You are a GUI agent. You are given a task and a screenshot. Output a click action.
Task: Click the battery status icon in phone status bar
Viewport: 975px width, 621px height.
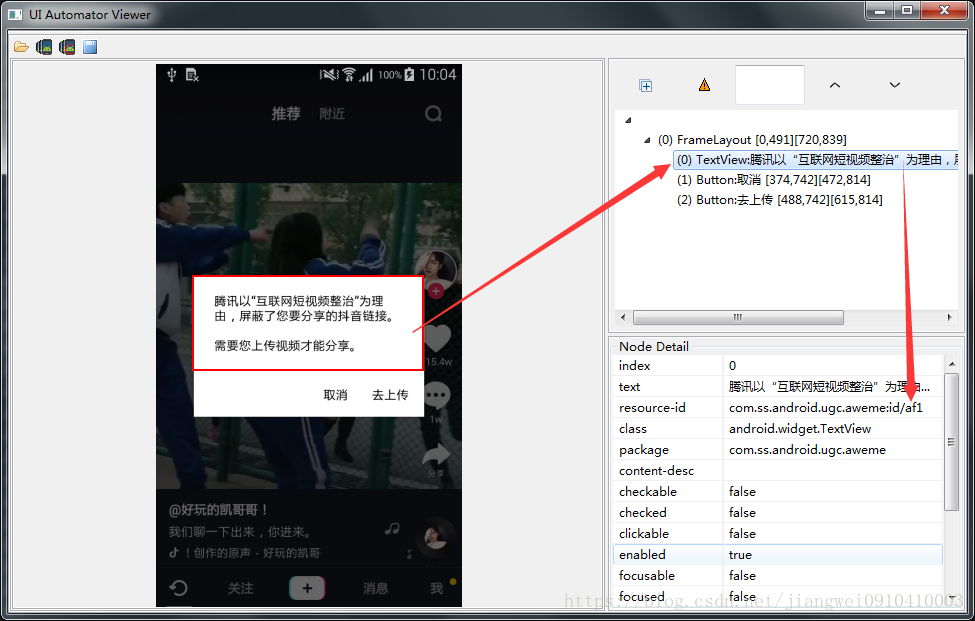click(409, 75)
